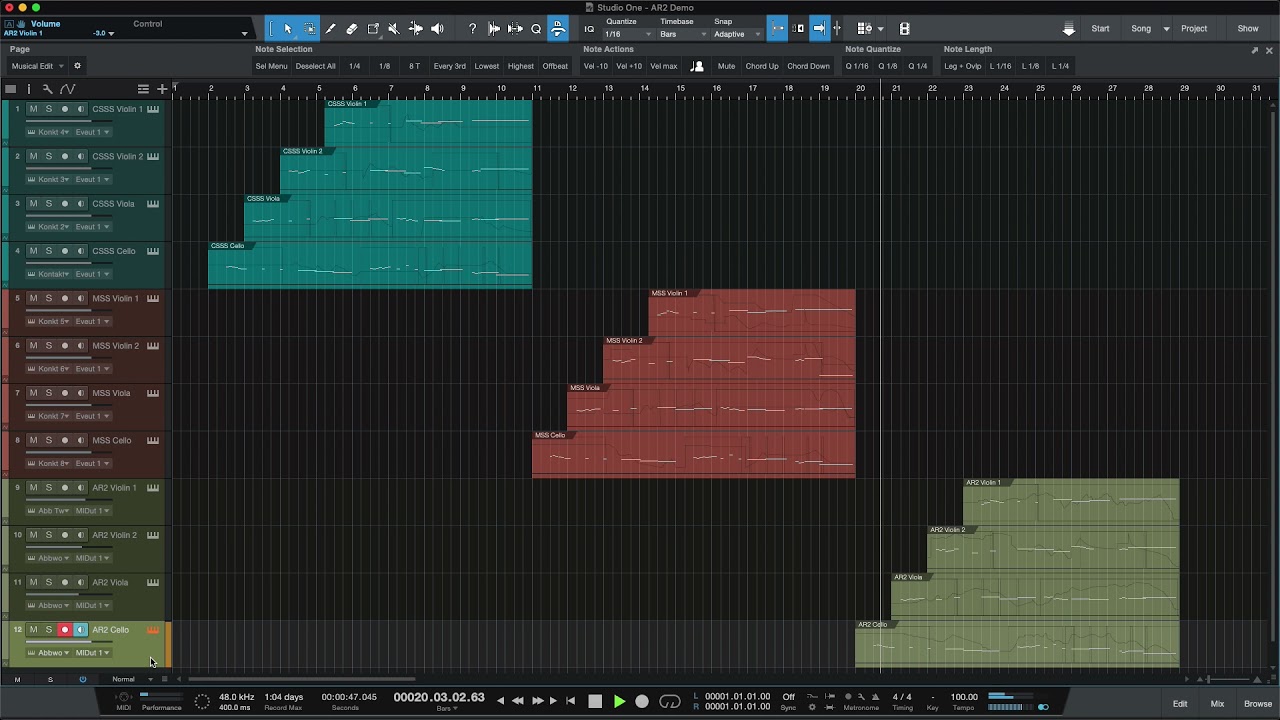Start playback with the green Play button
Image resolution: width=1280 pixels, height=720 pixels.
point(619,702)
